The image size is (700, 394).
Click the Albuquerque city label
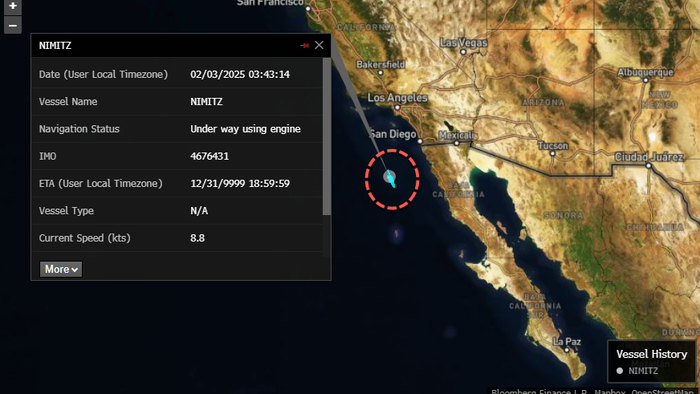(x=645, y=72)
